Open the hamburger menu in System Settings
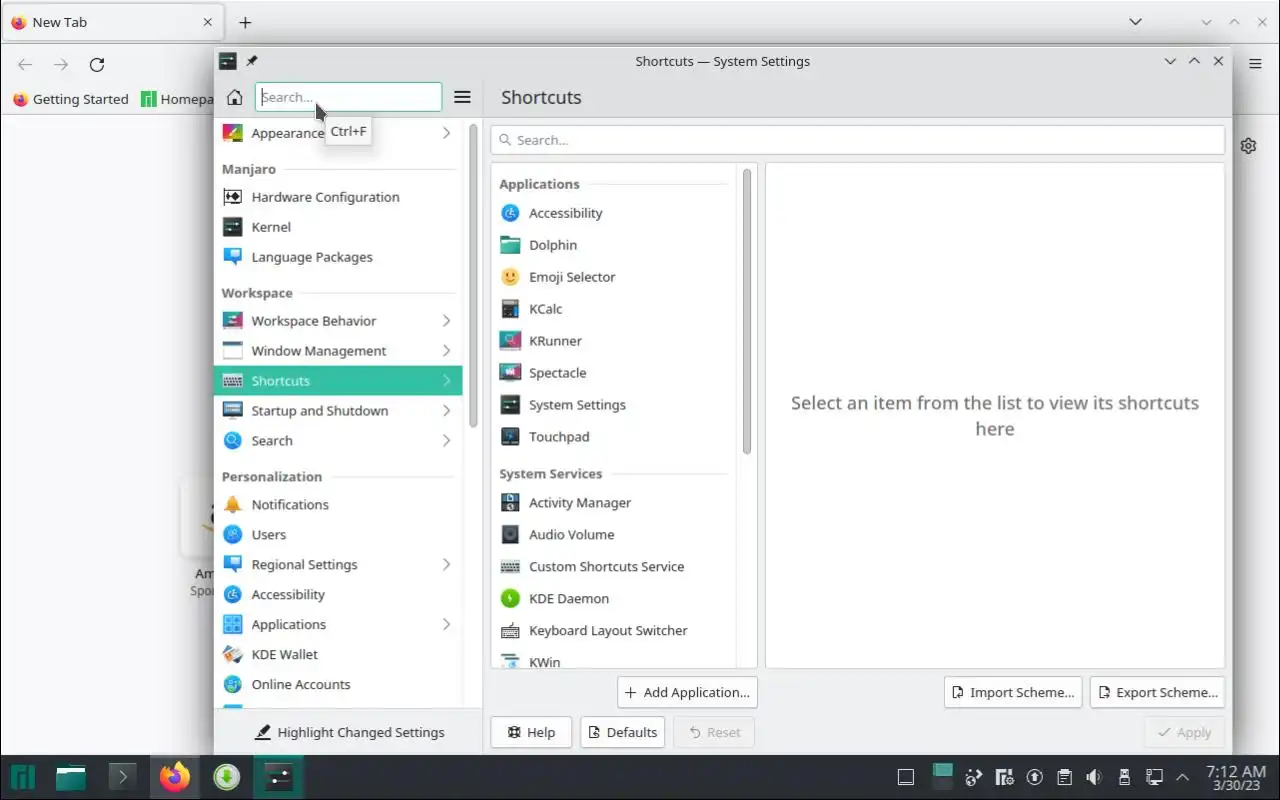 pyautogui.click(x=462, y=97)
